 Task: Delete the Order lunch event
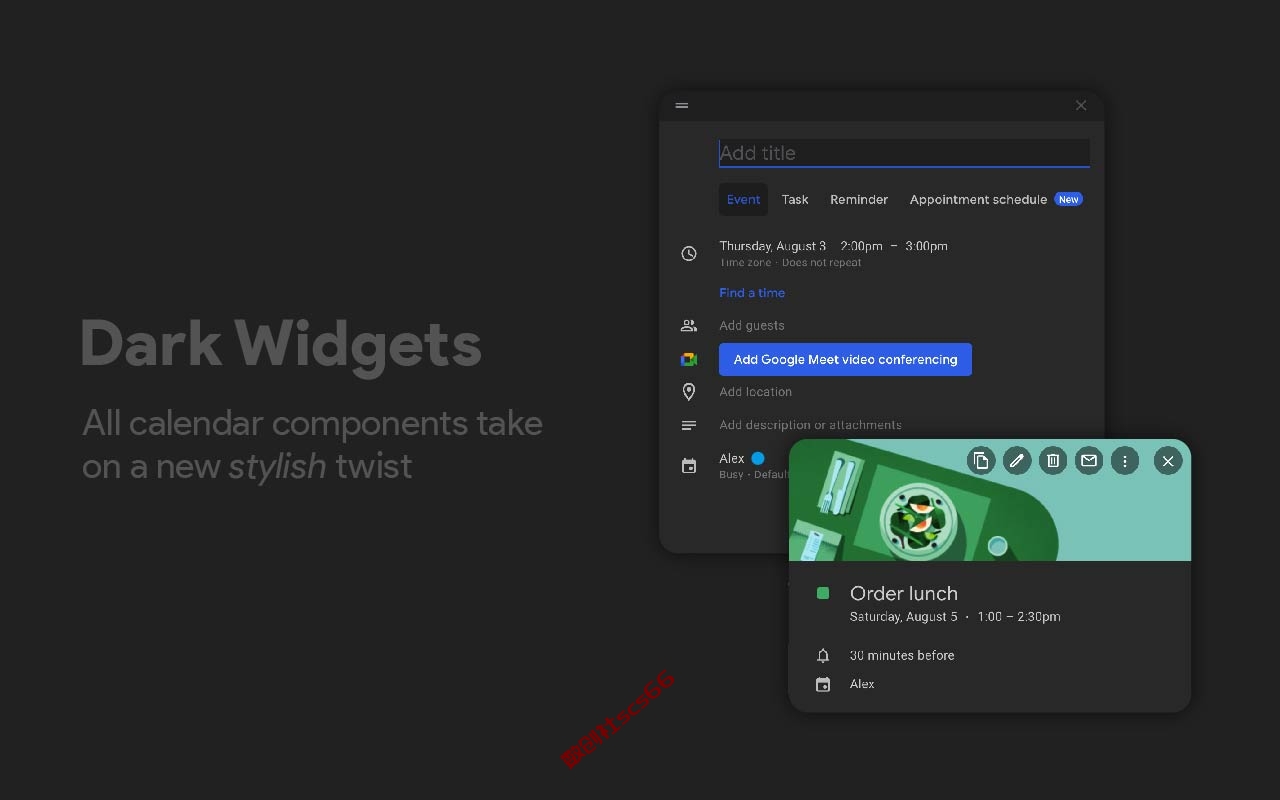1053,460
